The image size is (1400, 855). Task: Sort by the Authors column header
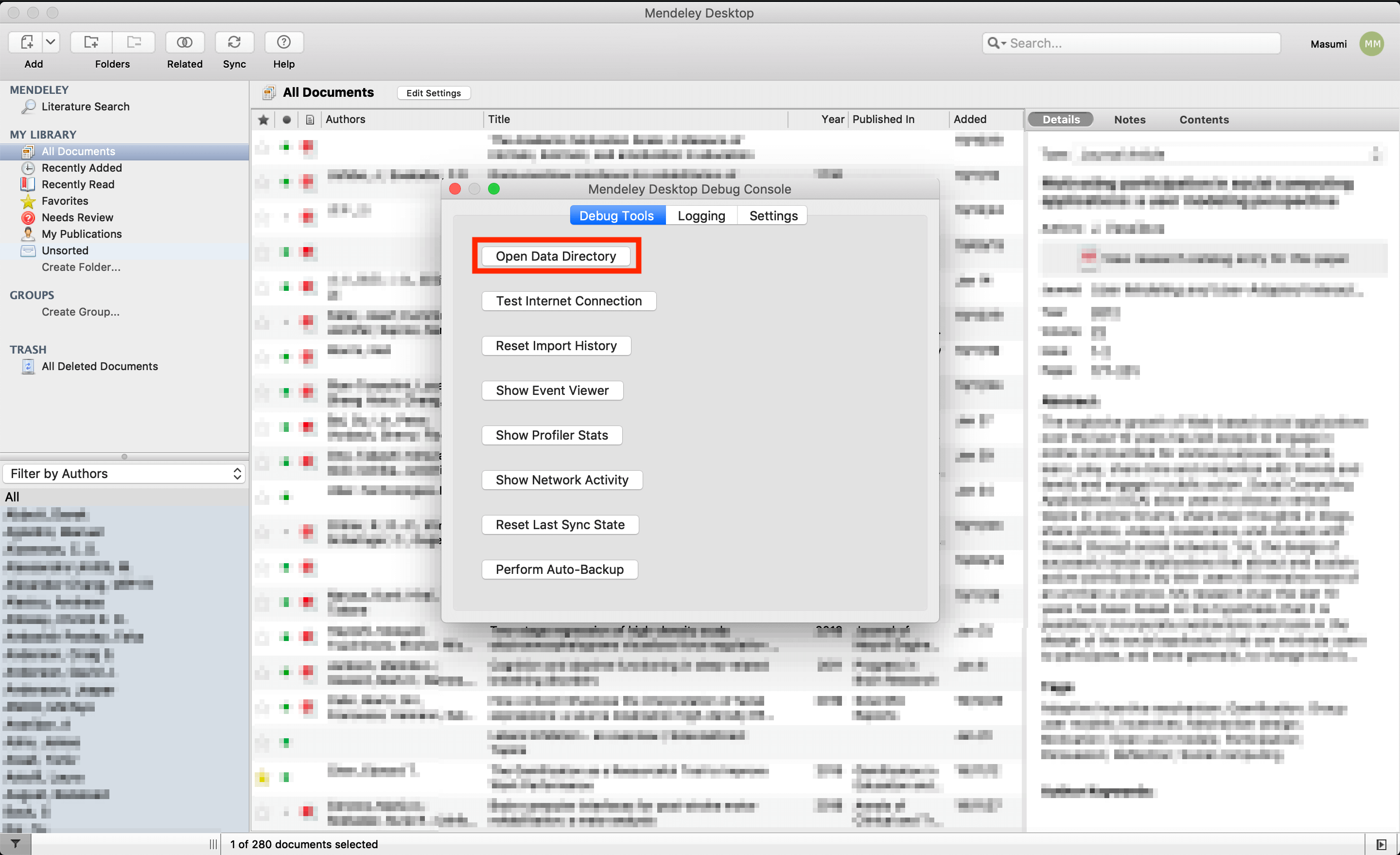(402, 119)
